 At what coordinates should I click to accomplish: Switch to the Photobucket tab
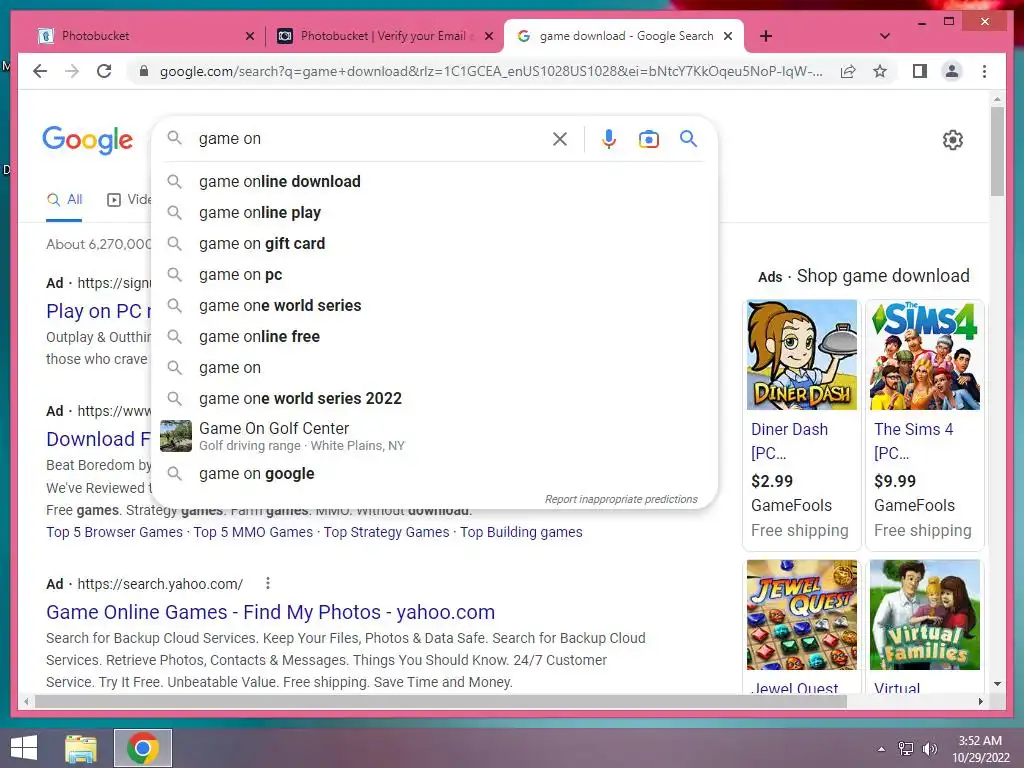pos(146,36)
